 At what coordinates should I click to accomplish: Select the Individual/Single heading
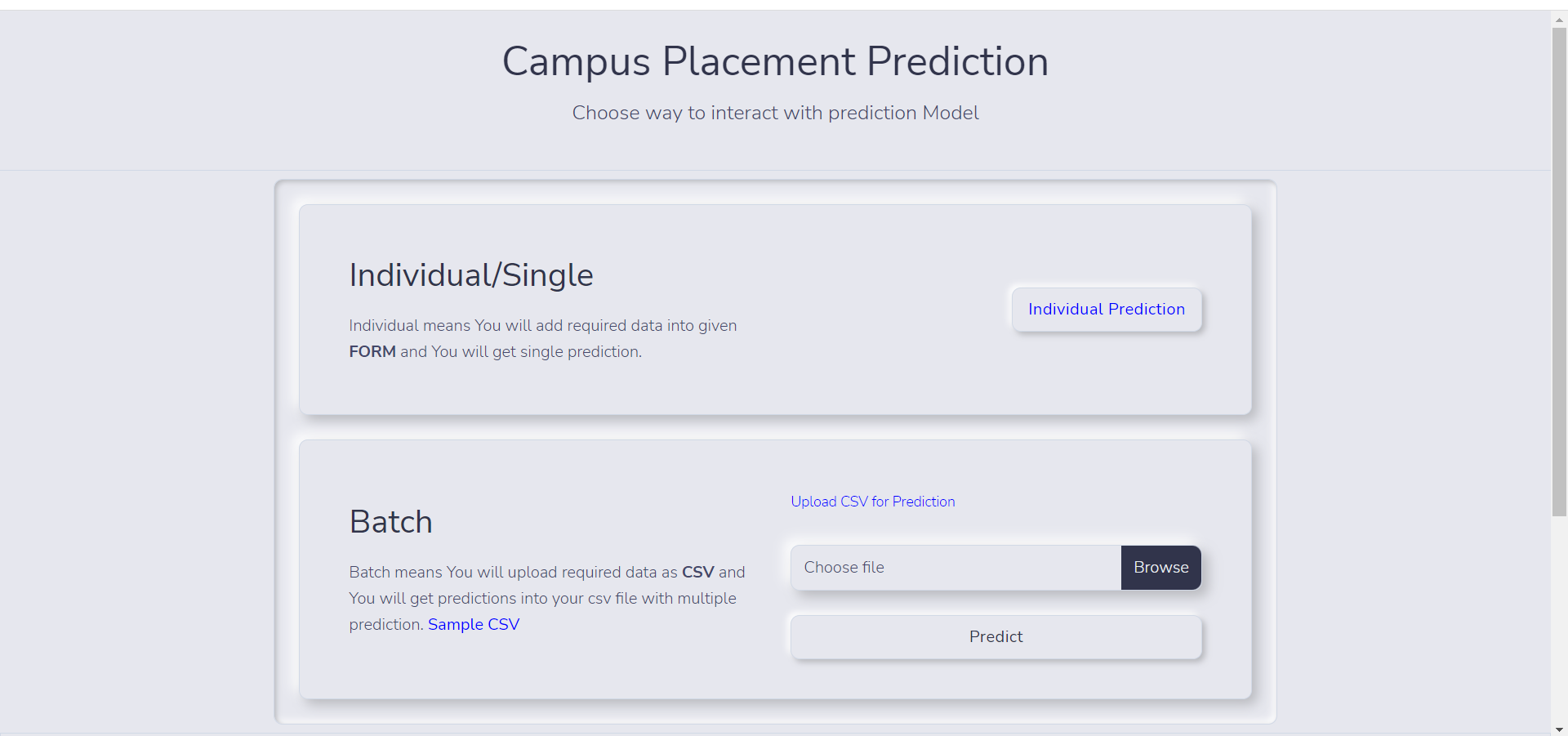point(471,275)
